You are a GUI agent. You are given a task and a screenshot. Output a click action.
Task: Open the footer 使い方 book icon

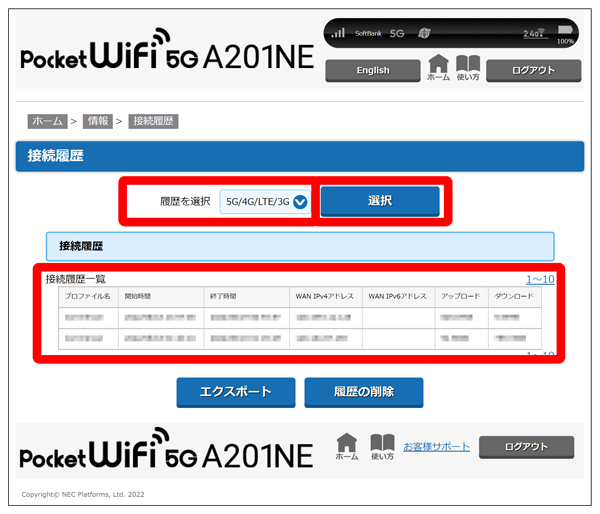point(382,446)
